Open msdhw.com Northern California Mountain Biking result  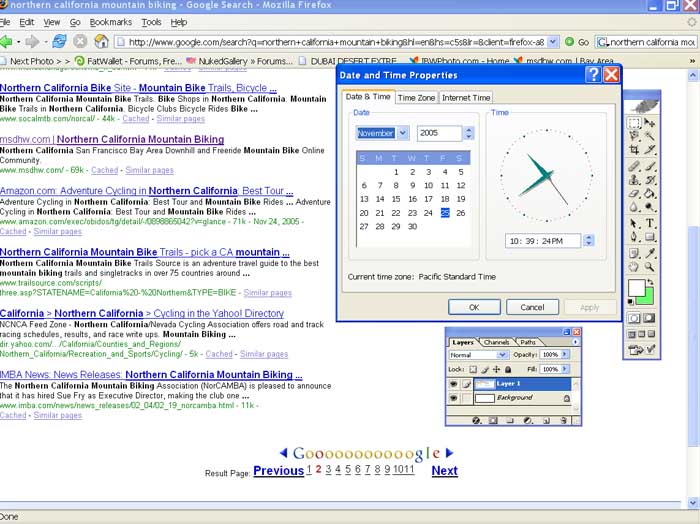pos(112,139)
